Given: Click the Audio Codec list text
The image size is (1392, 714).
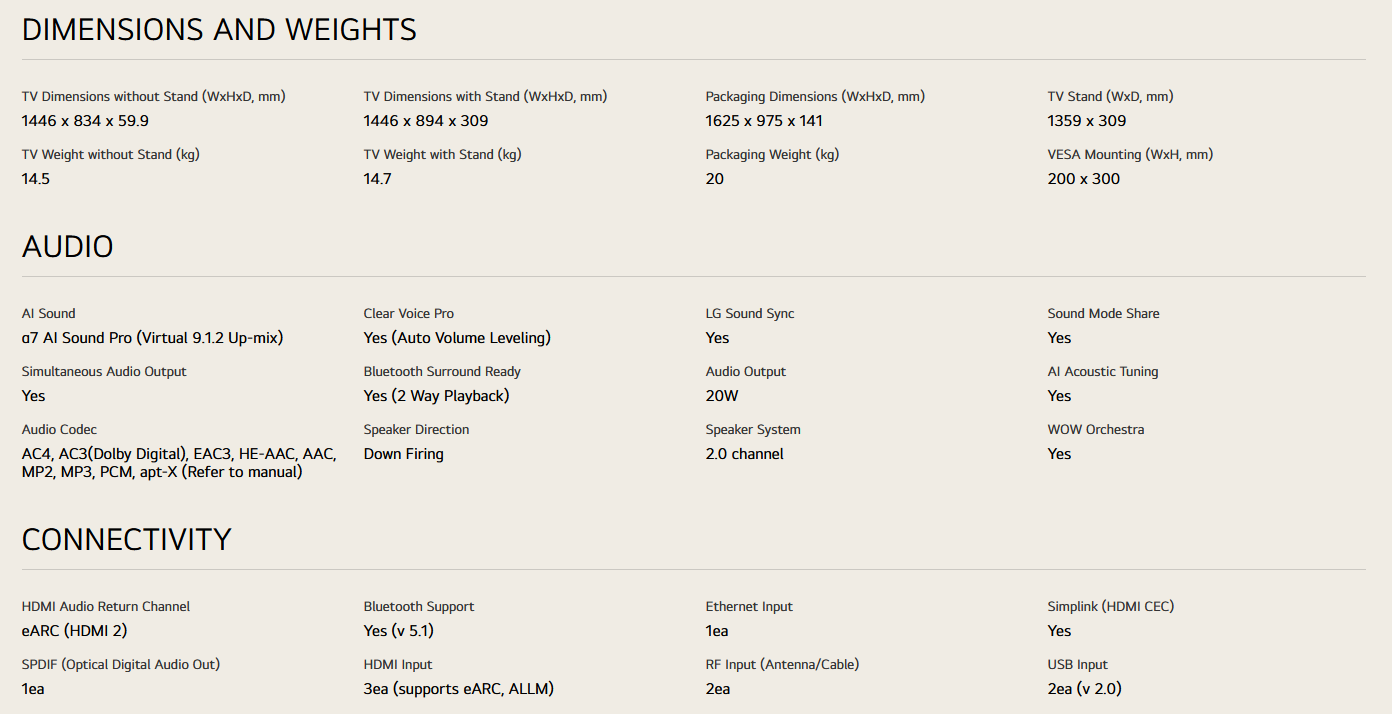Looking at the screenshot, I should (x=179, y=463).
